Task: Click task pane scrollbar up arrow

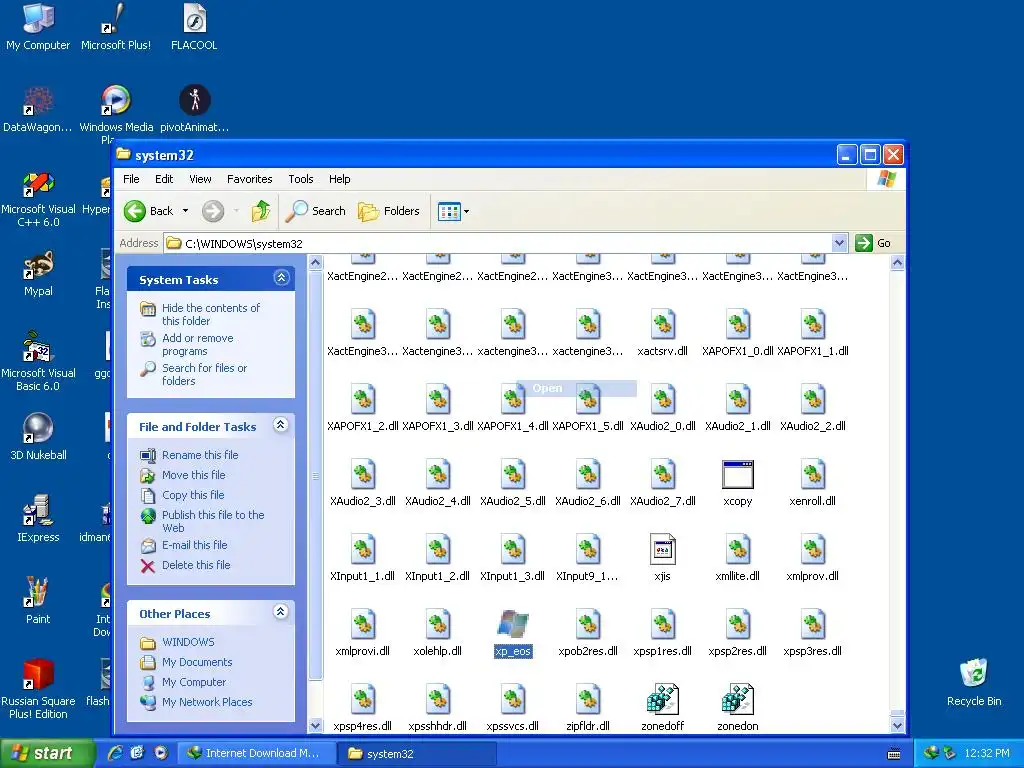Action: [x=315, y=263]
